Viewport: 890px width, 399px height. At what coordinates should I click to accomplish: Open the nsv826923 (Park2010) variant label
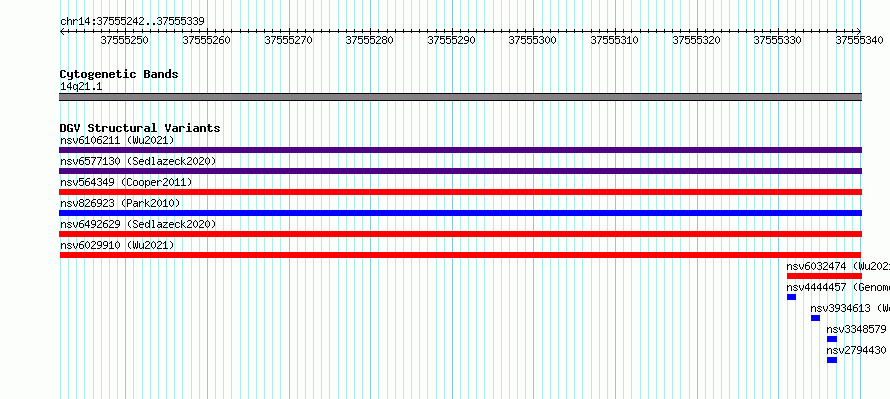(120, 203)
